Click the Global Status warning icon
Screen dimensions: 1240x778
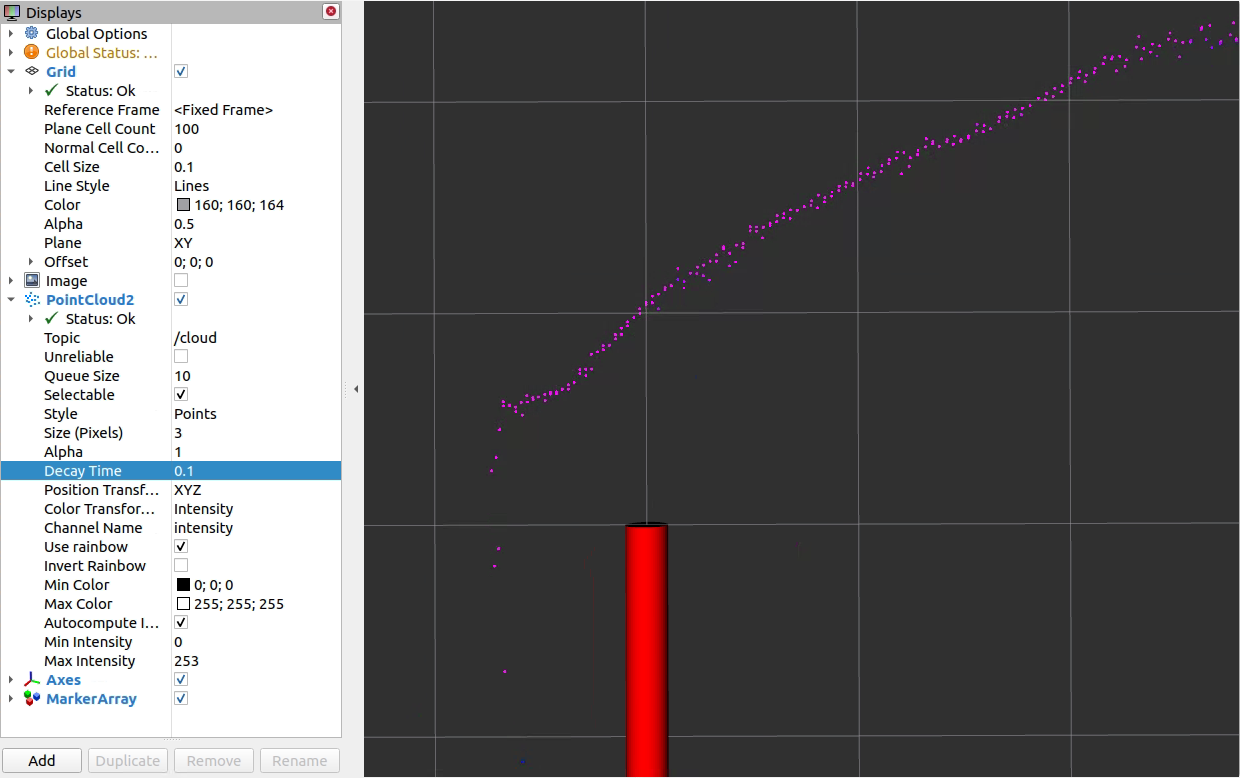click(30, 52)
